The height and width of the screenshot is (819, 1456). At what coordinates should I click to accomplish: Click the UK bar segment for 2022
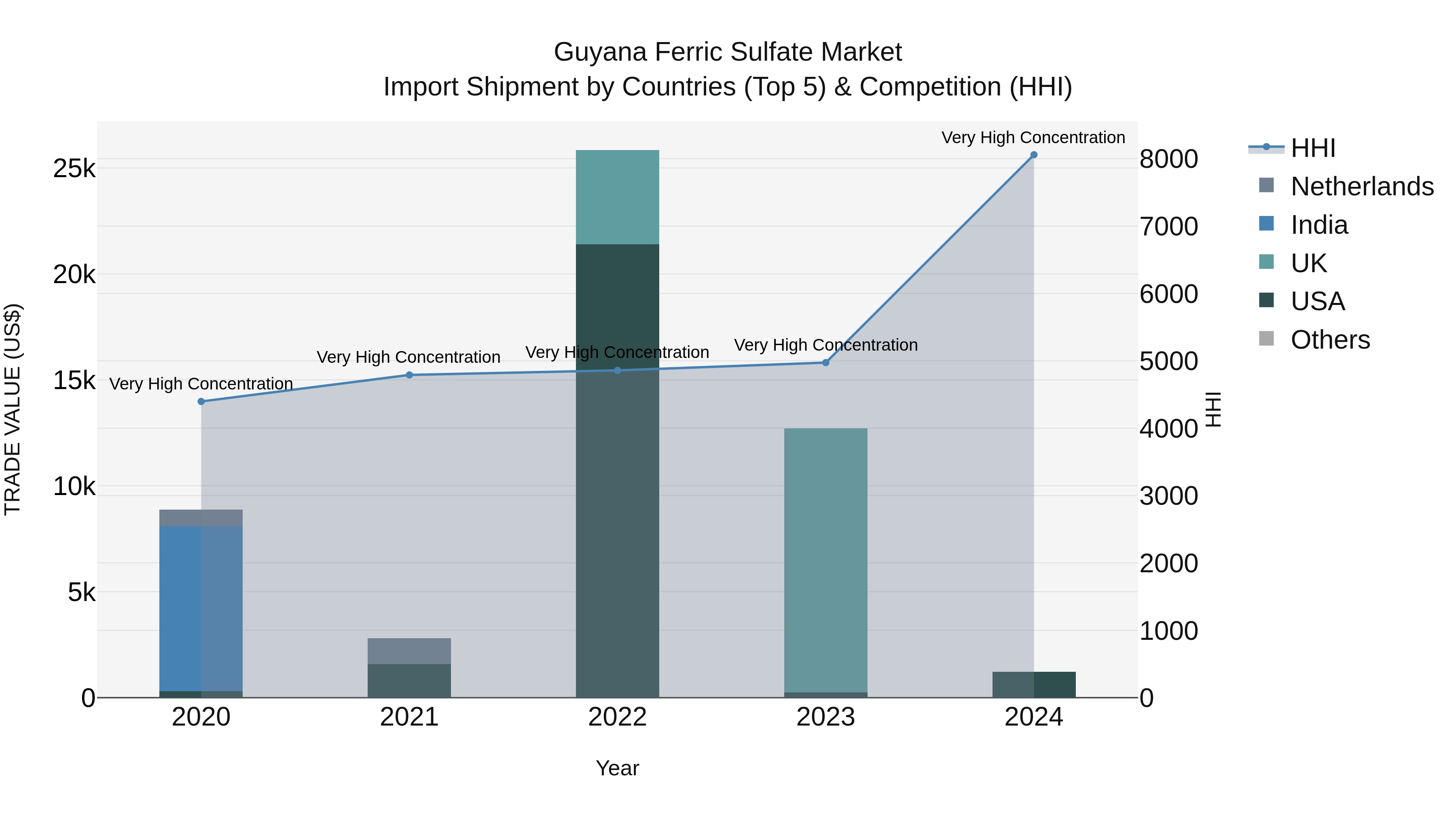click(x=617, y=197)
